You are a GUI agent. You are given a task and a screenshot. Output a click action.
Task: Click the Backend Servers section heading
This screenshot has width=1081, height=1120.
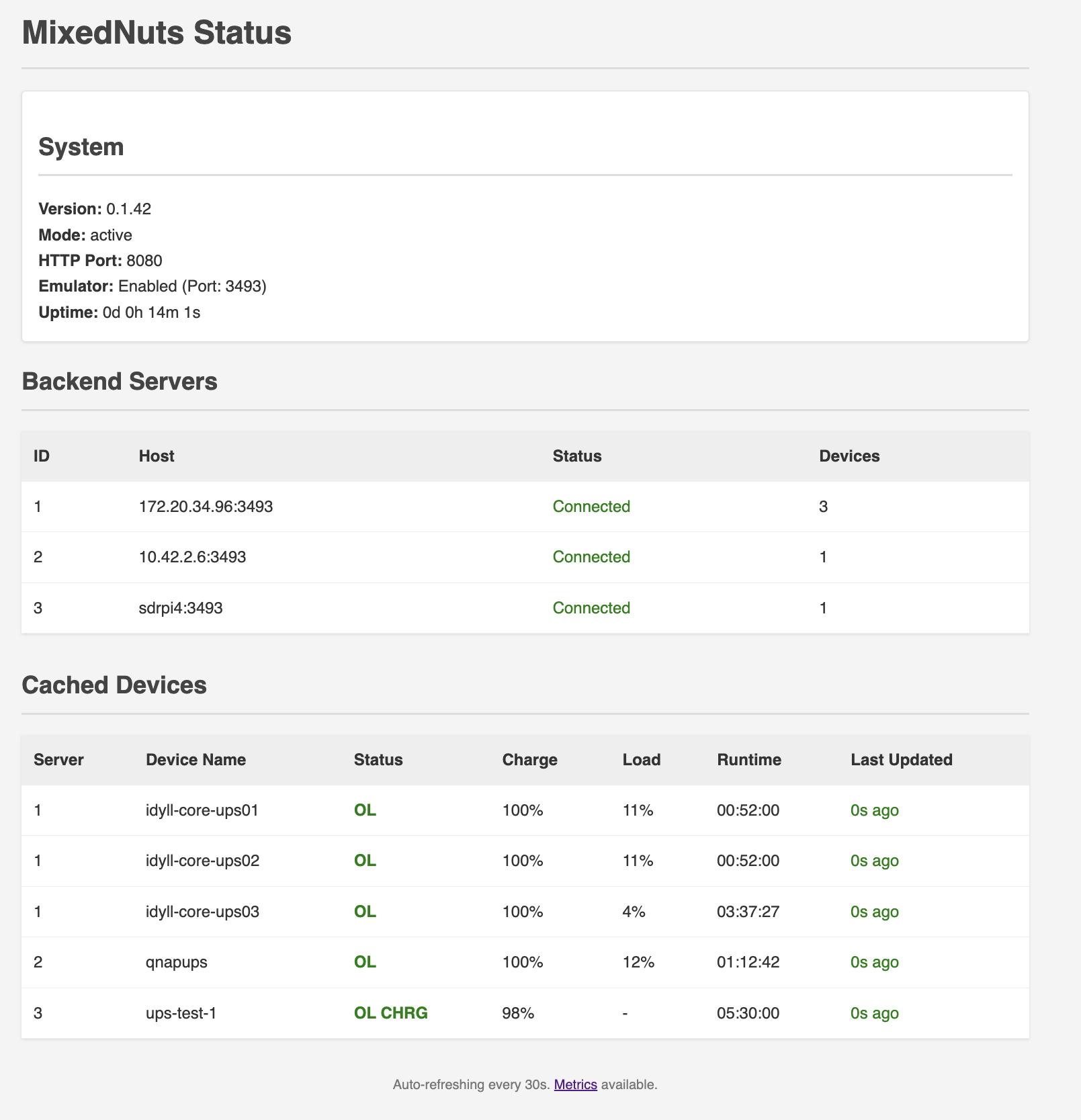click(x=120, y=381)
